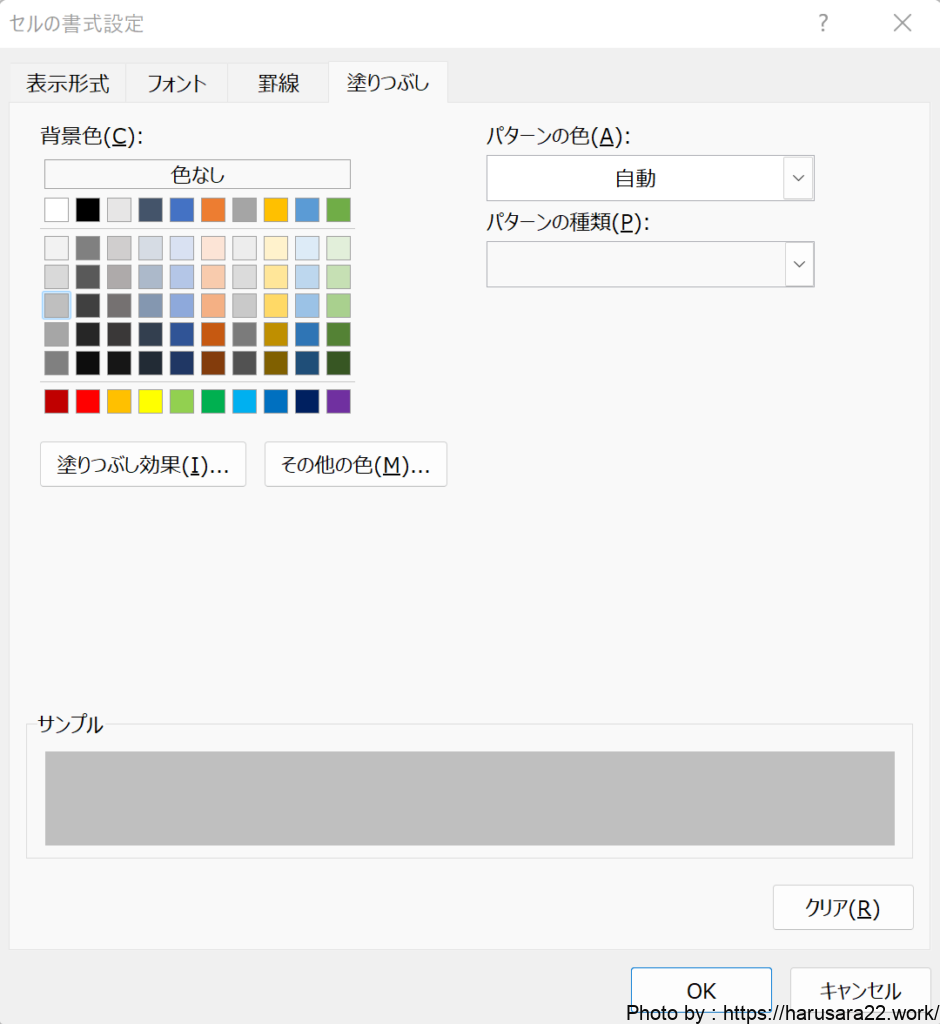Open the パターンの色 dropdown

[x=798, y=178]
